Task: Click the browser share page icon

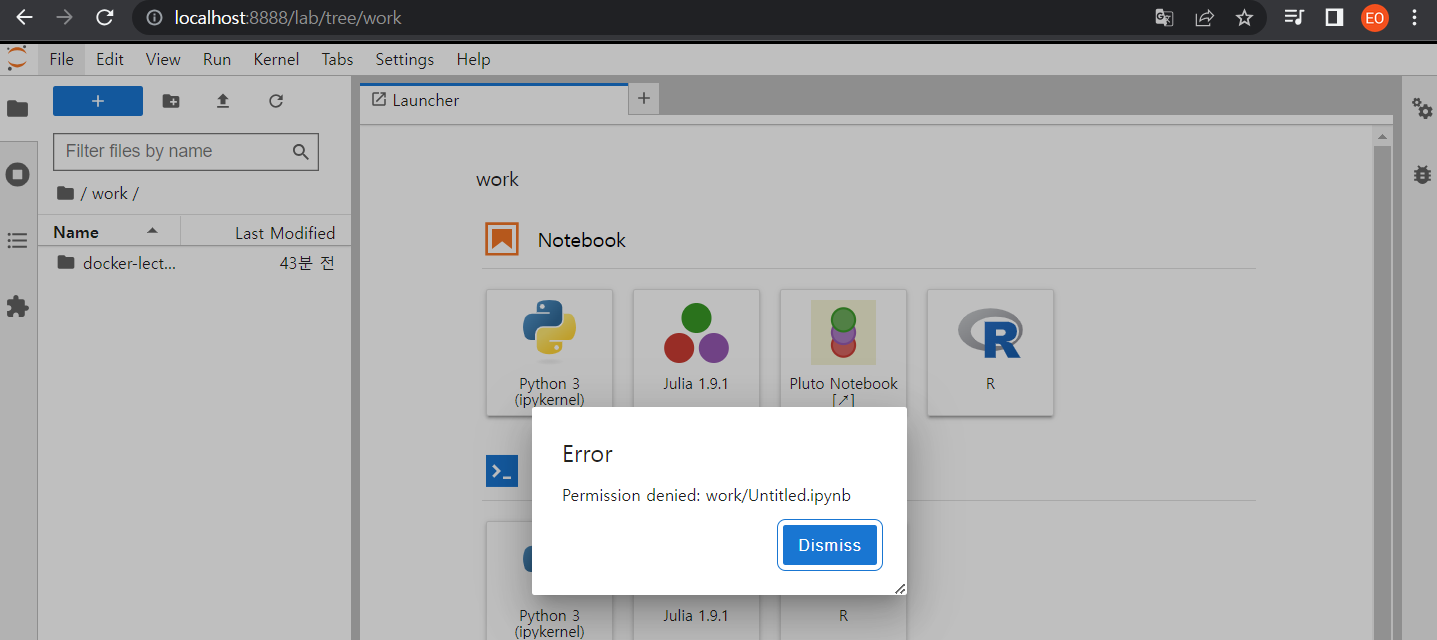Action: 1205,18
